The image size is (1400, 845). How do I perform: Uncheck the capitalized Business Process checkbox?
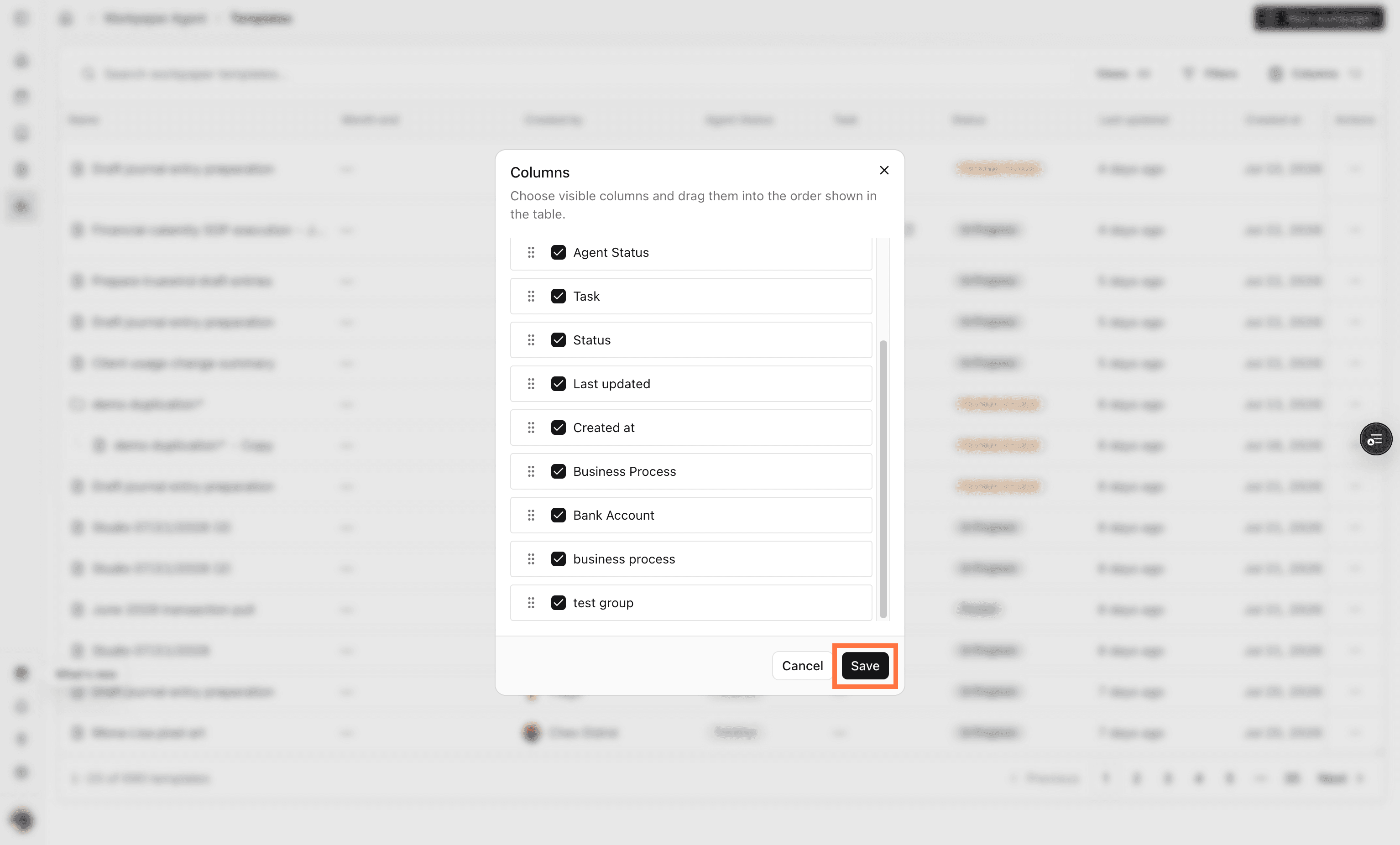click(x=559, y=471)
